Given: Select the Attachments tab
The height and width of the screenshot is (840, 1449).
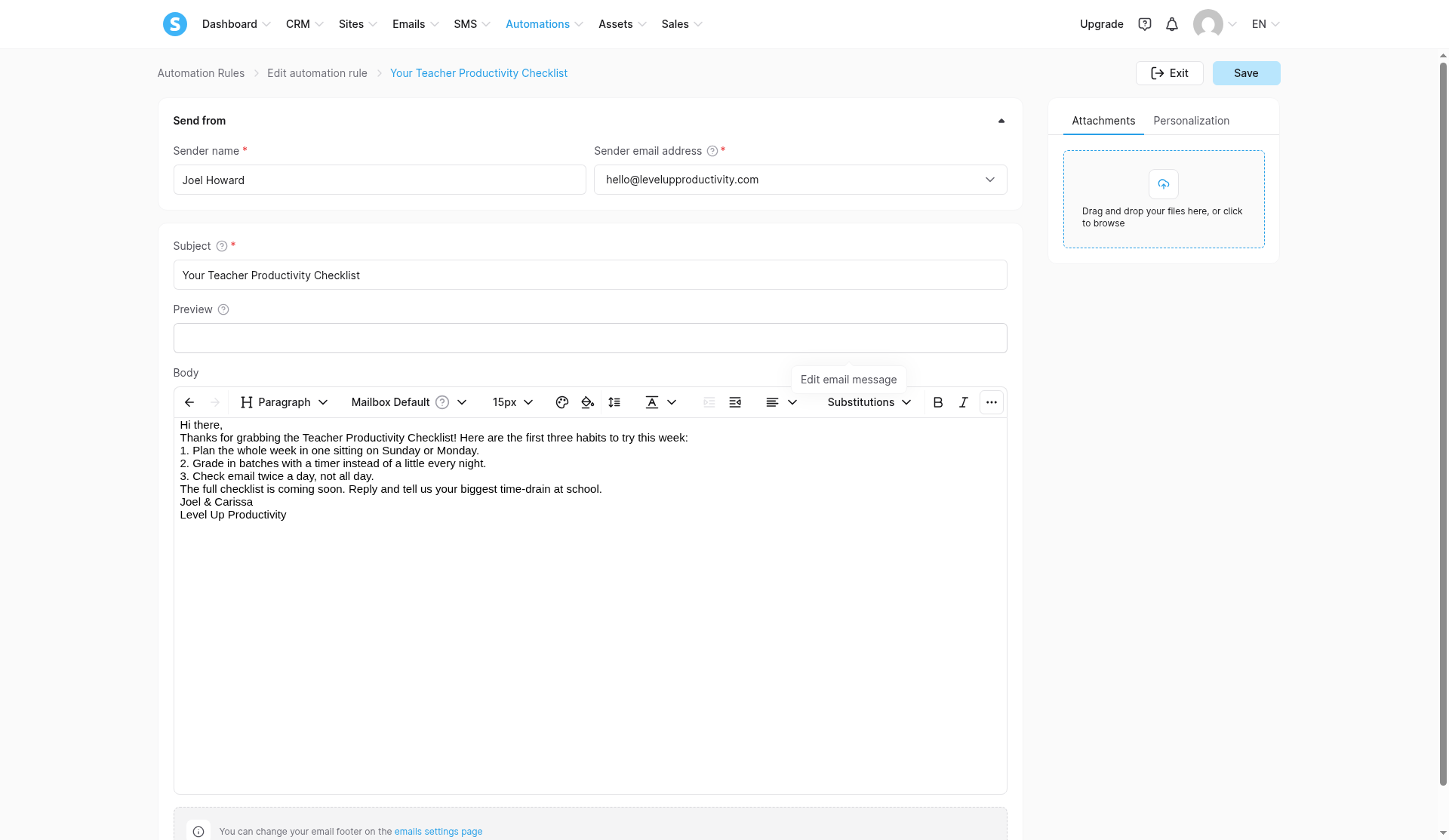Looking at the screenshot, I should (1103, 121).
